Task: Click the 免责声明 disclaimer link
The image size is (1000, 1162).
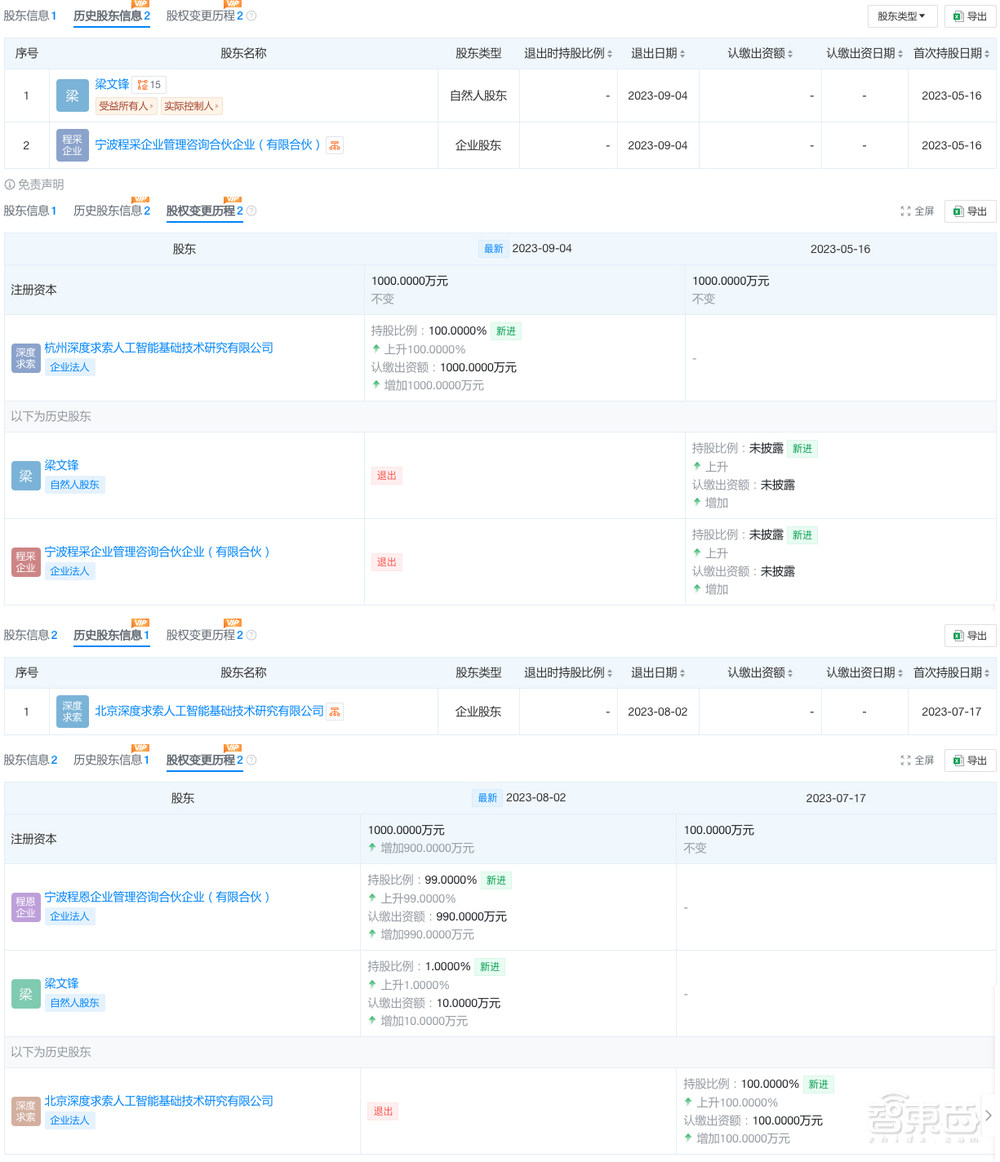Action: [x=37, y=184]
